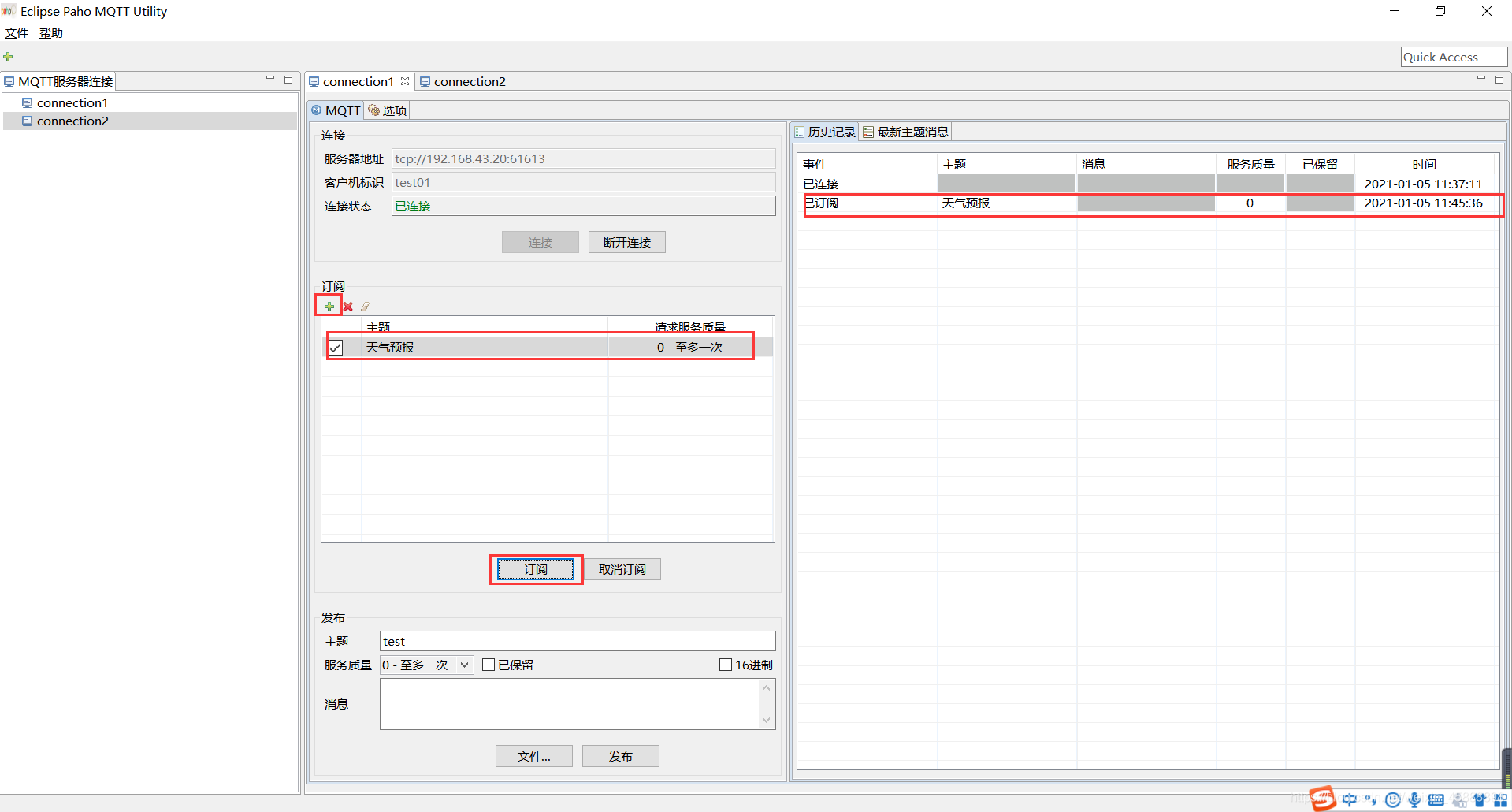1512x812 pixels.
Task: Click the publish 主题 input containing test
Action: coord(578,641)
